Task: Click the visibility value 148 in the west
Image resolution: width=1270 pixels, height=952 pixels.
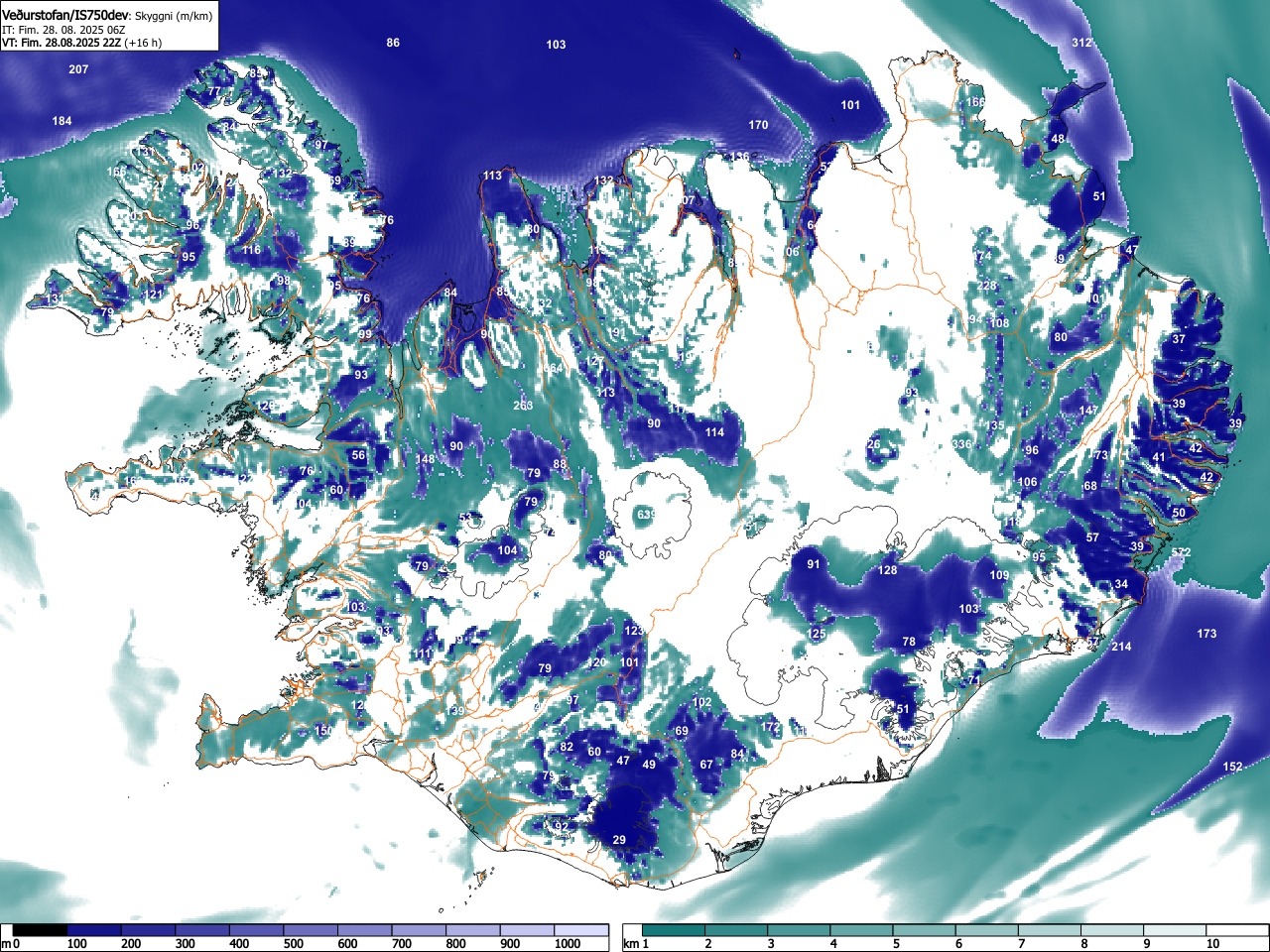Action: click(425, 459)
